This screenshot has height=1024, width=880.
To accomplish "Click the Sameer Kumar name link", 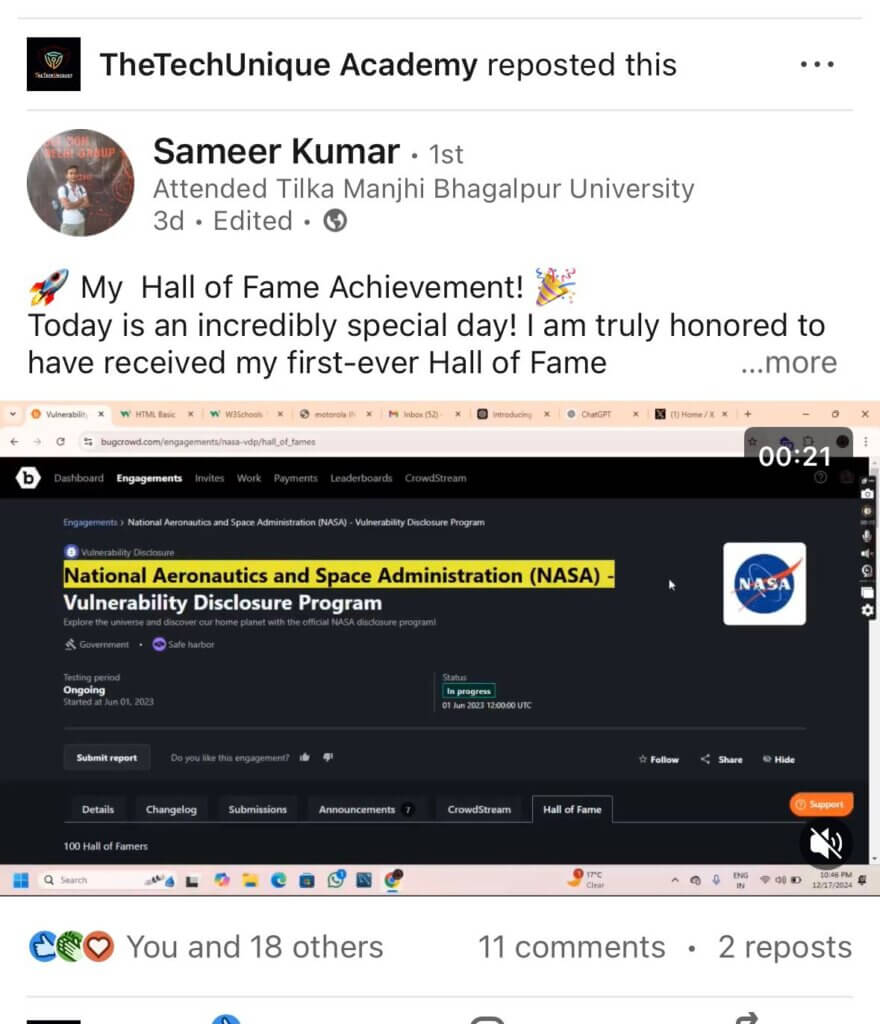I will [276, 152].
